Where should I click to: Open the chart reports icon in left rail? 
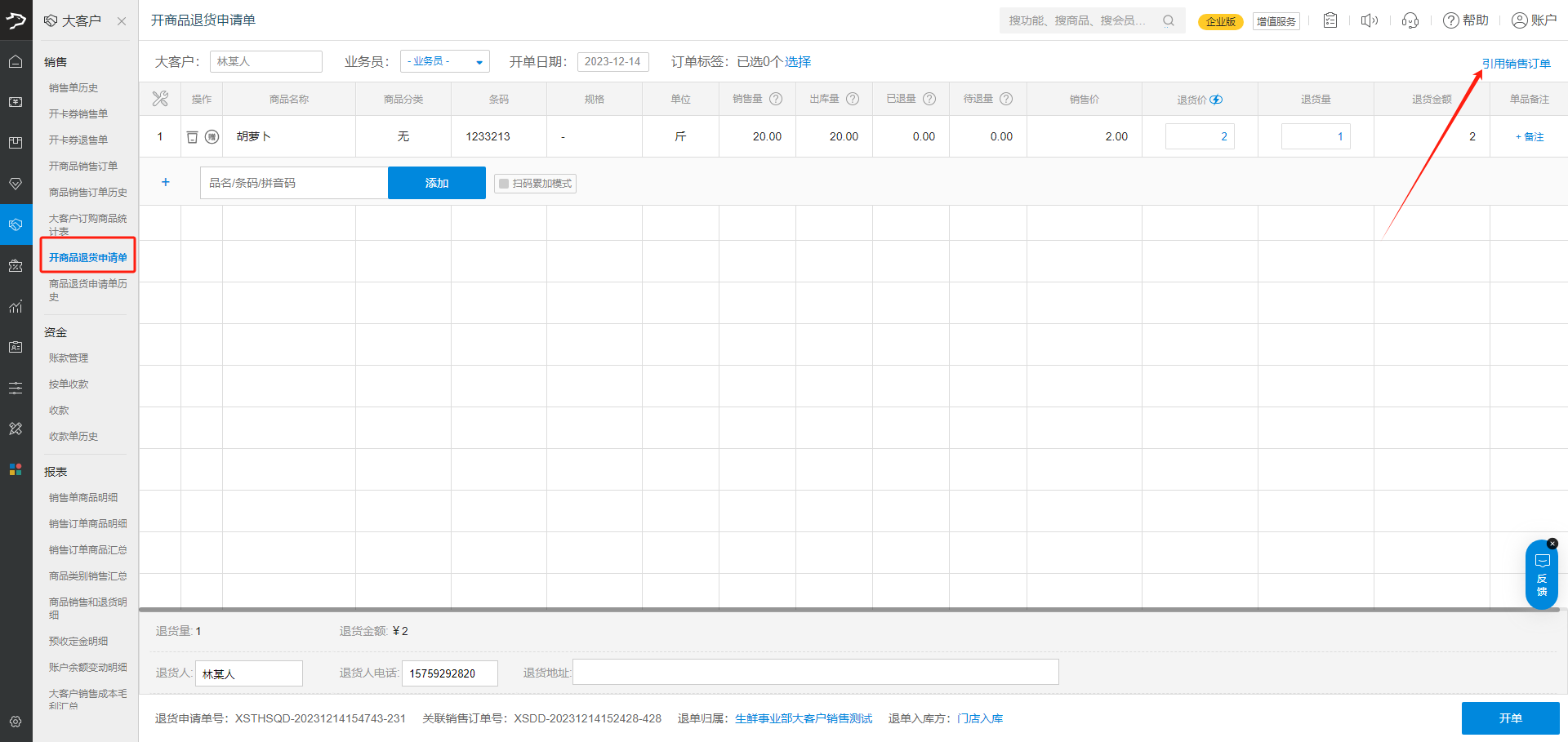click(x=16, y=306)
